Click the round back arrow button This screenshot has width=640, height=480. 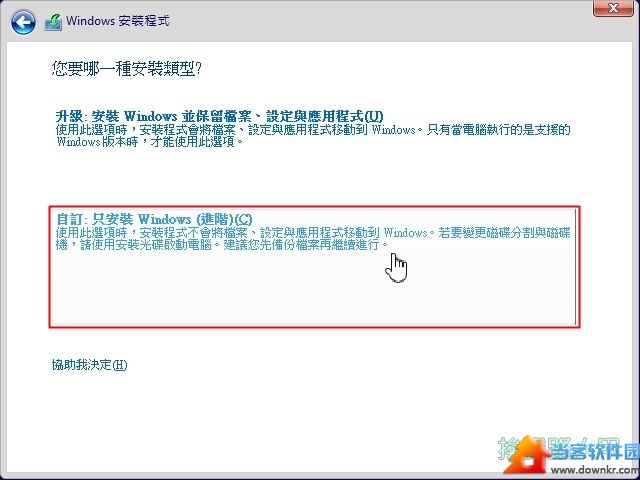[x=24, y=19]
